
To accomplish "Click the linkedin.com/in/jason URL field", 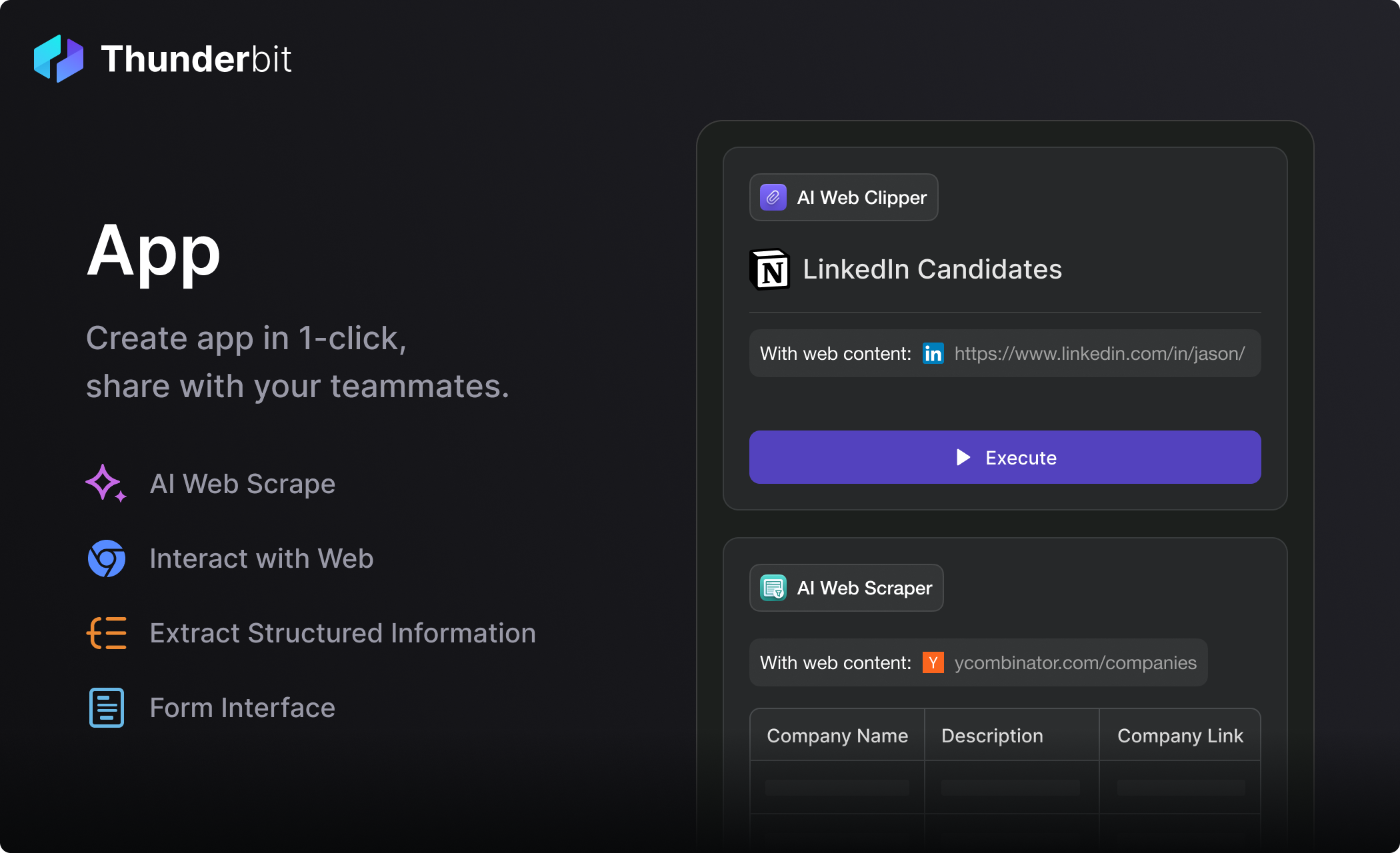I will tap(1099, 353).
